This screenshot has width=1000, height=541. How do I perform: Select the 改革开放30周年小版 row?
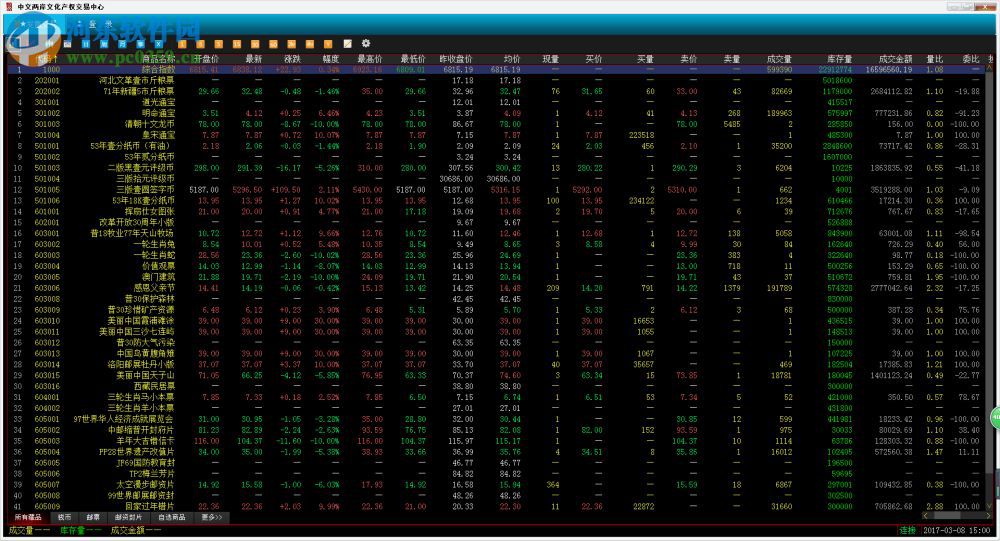pos(497,222)
